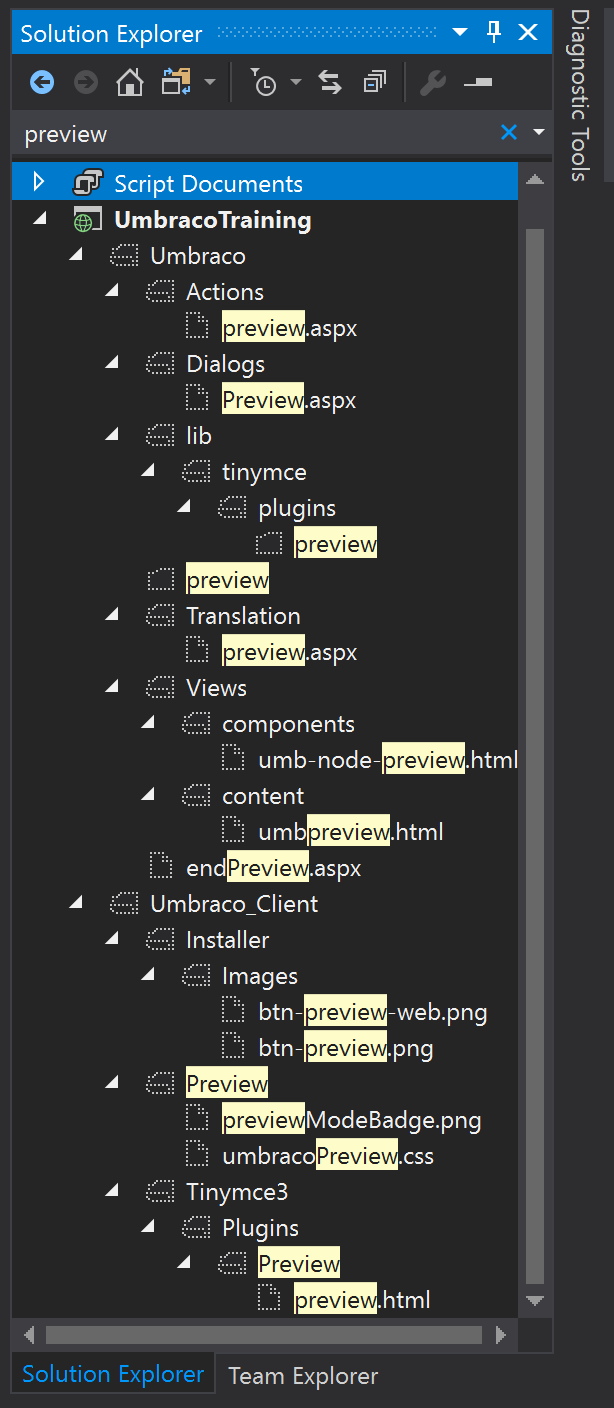The height and width of the screenshot is (1408, 614).
Task: Click the Tinymce3 folder icon
Action: coord(161,1192)
